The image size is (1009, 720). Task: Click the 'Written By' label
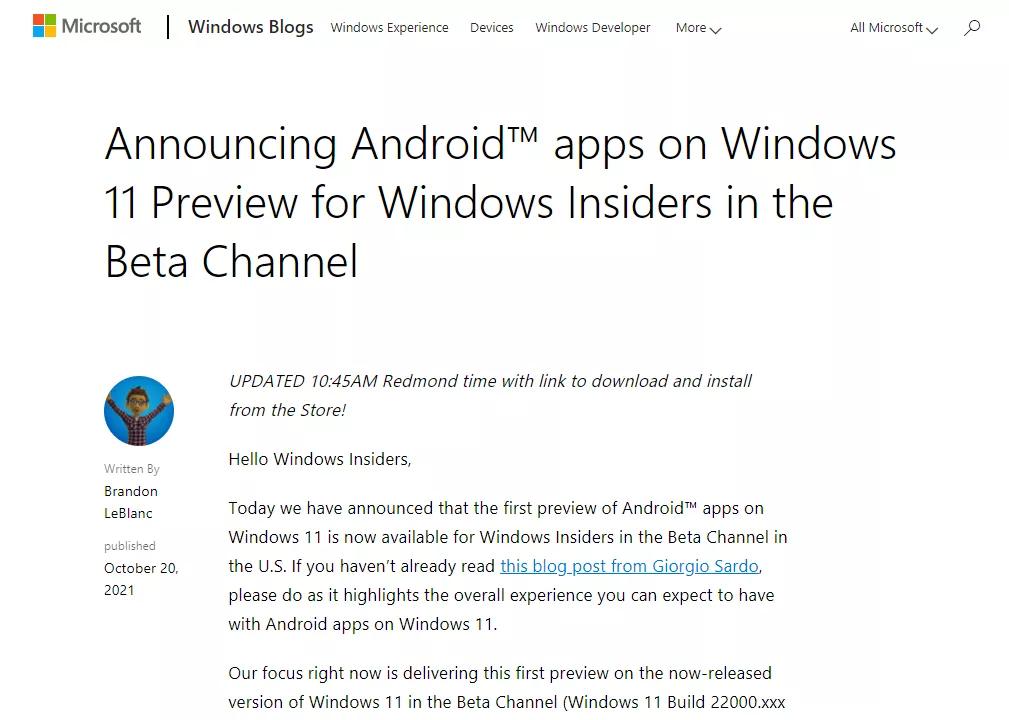click(x=132, y=468)
